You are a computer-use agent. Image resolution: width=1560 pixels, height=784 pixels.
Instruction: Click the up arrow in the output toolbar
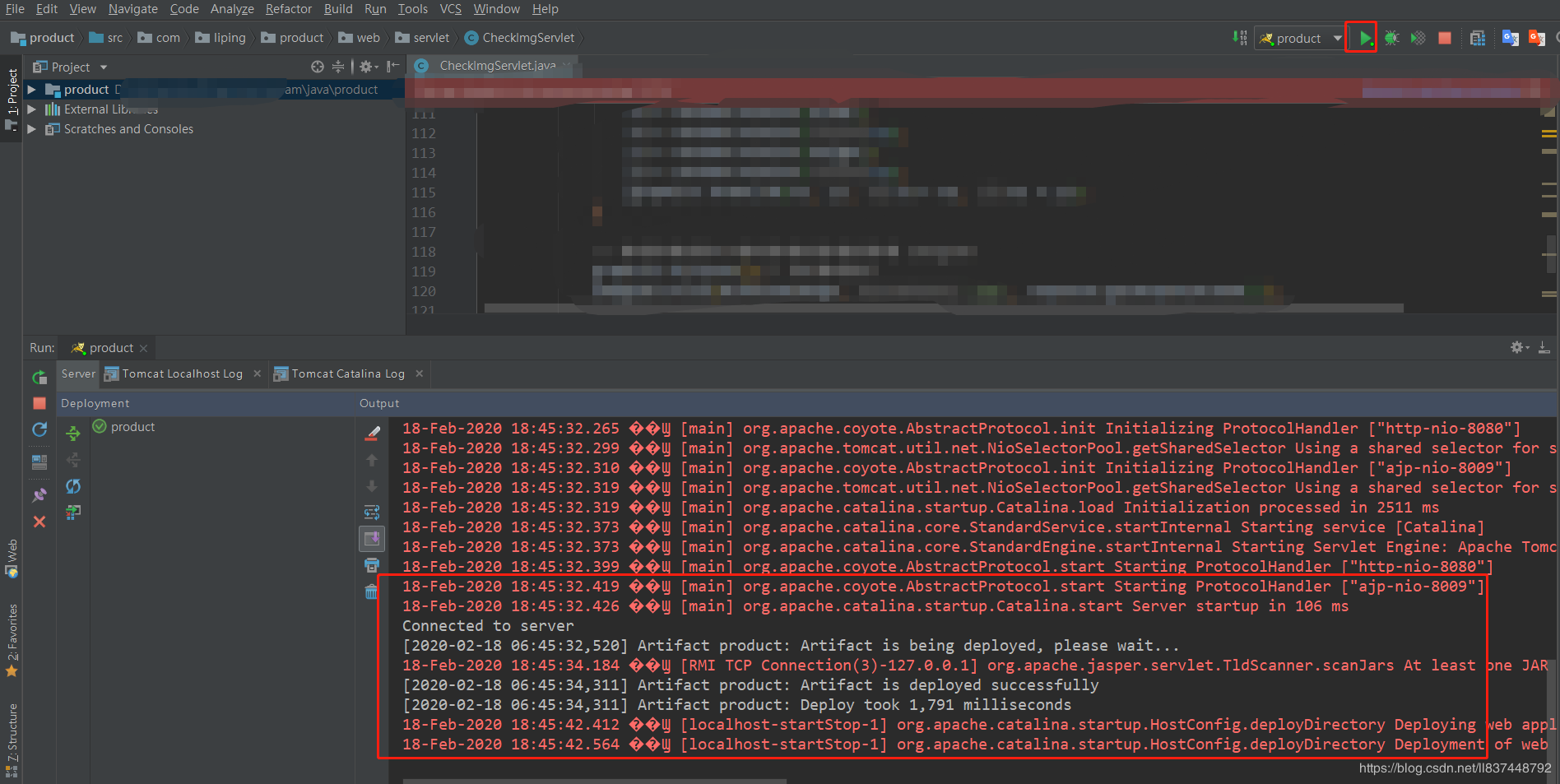(x=372, y=460)
